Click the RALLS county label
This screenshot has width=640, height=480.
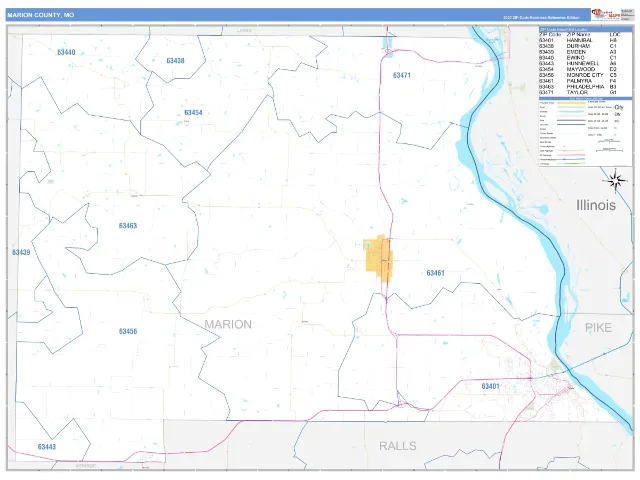398,446
